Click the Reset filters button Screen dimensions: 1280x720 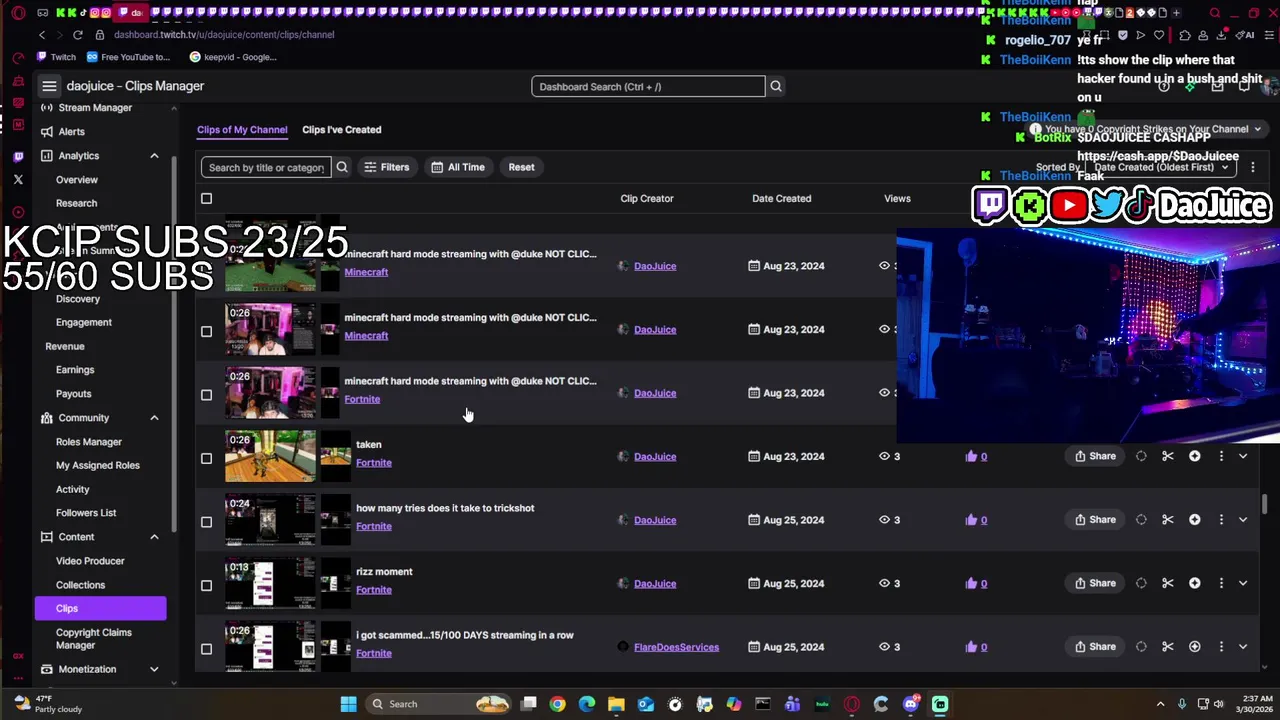click(x=521, y=167)
